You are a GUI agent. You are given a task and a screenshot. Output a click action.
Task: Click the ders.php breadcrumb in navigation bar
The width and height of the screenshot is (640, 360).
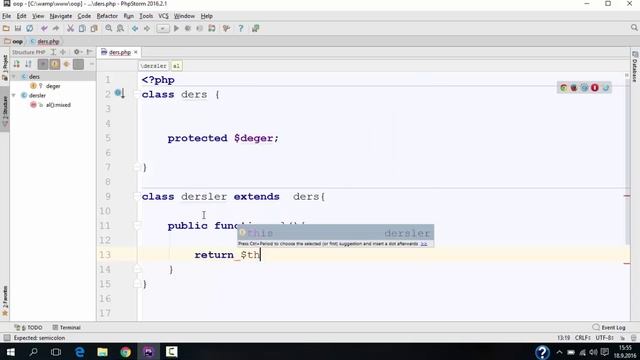click(x=45, y=41)
